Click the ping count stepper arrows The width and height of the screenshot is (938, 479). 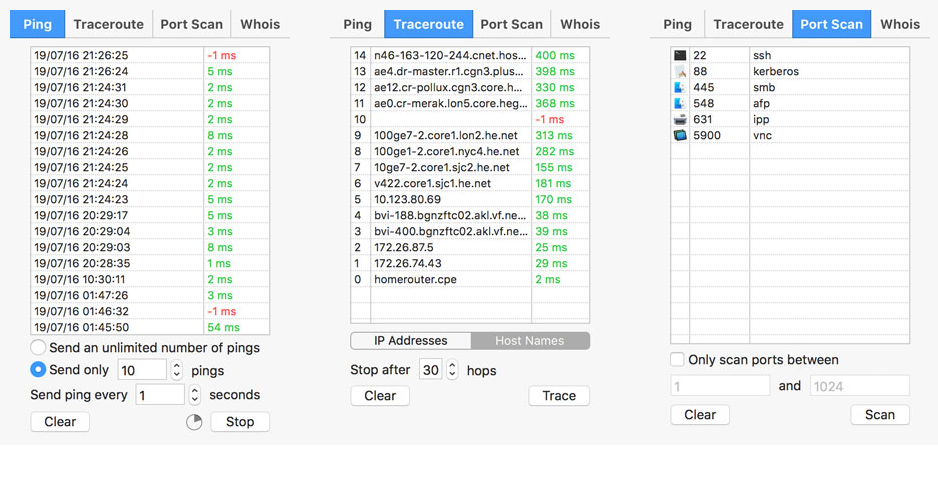(177, 370)
